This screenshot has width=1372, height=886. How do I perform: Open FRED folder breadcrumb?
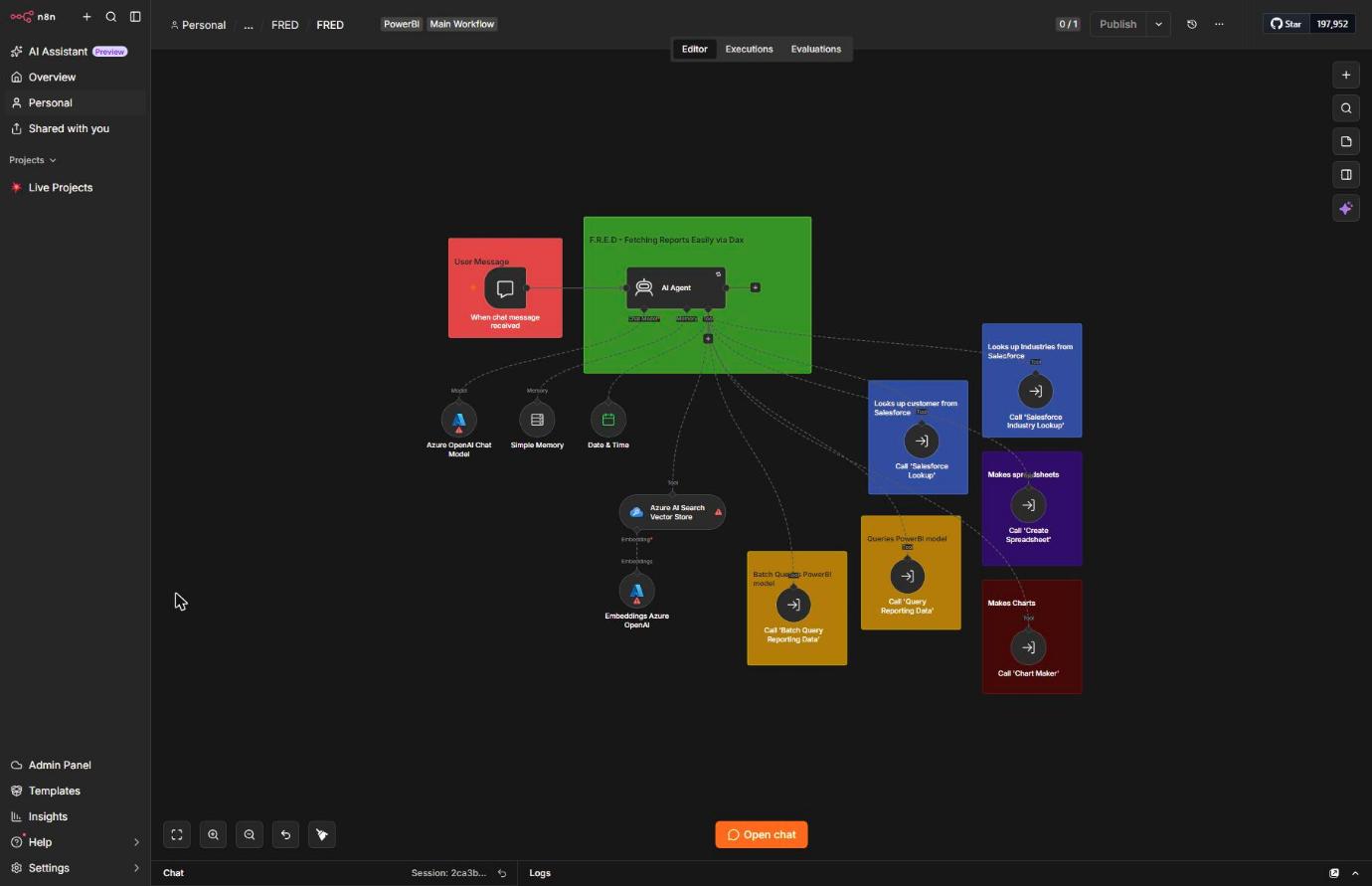coord(284,25)
